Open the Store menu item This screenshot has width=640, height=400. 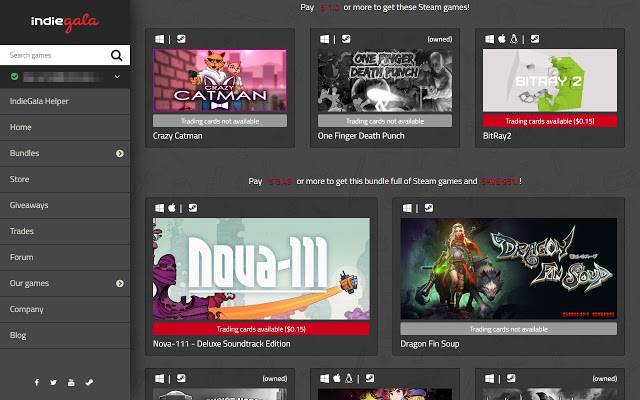tap(65, 179)
